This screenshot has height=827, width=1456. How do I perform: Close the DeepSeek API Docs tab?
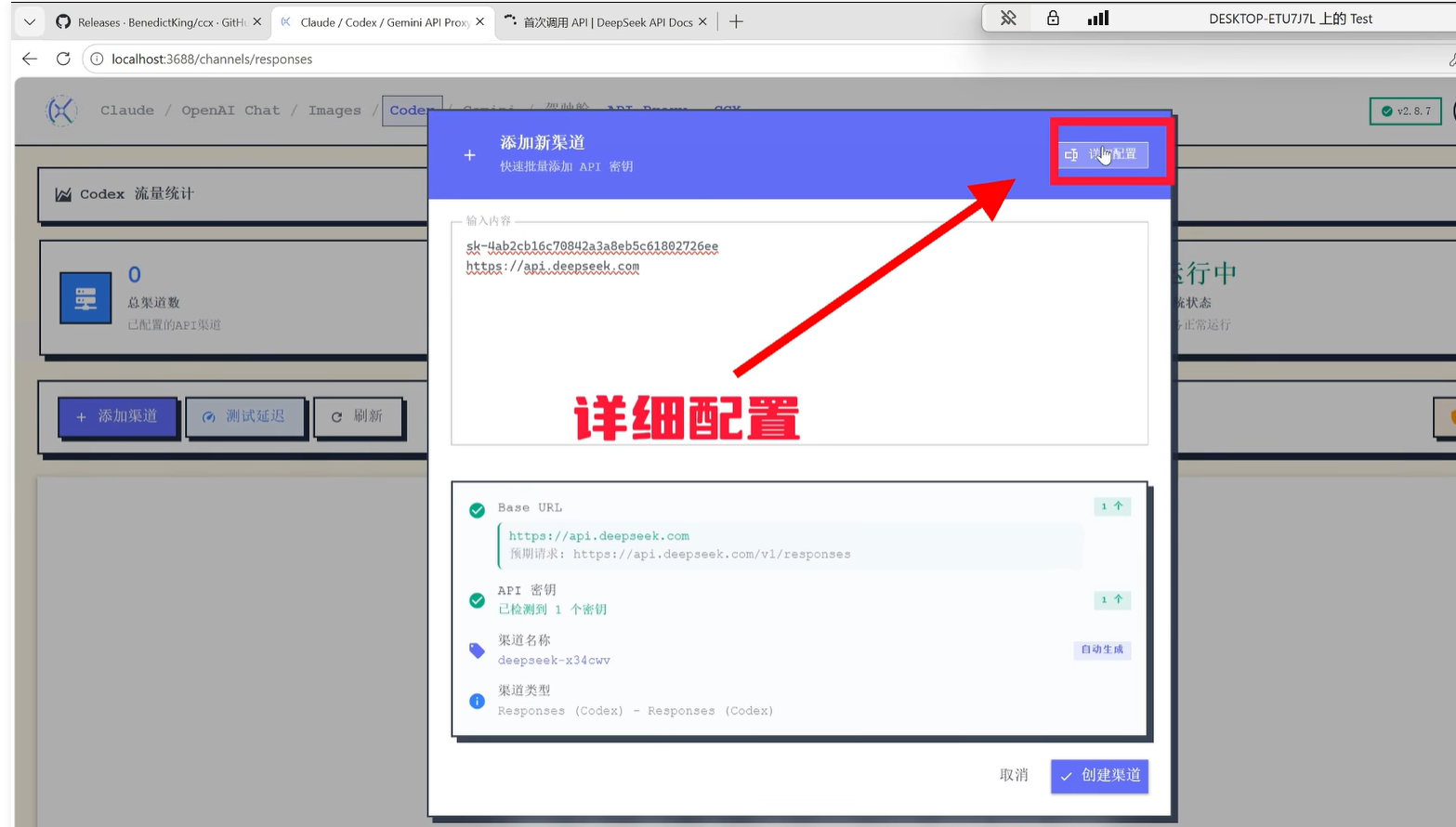(x=702, y=21)
